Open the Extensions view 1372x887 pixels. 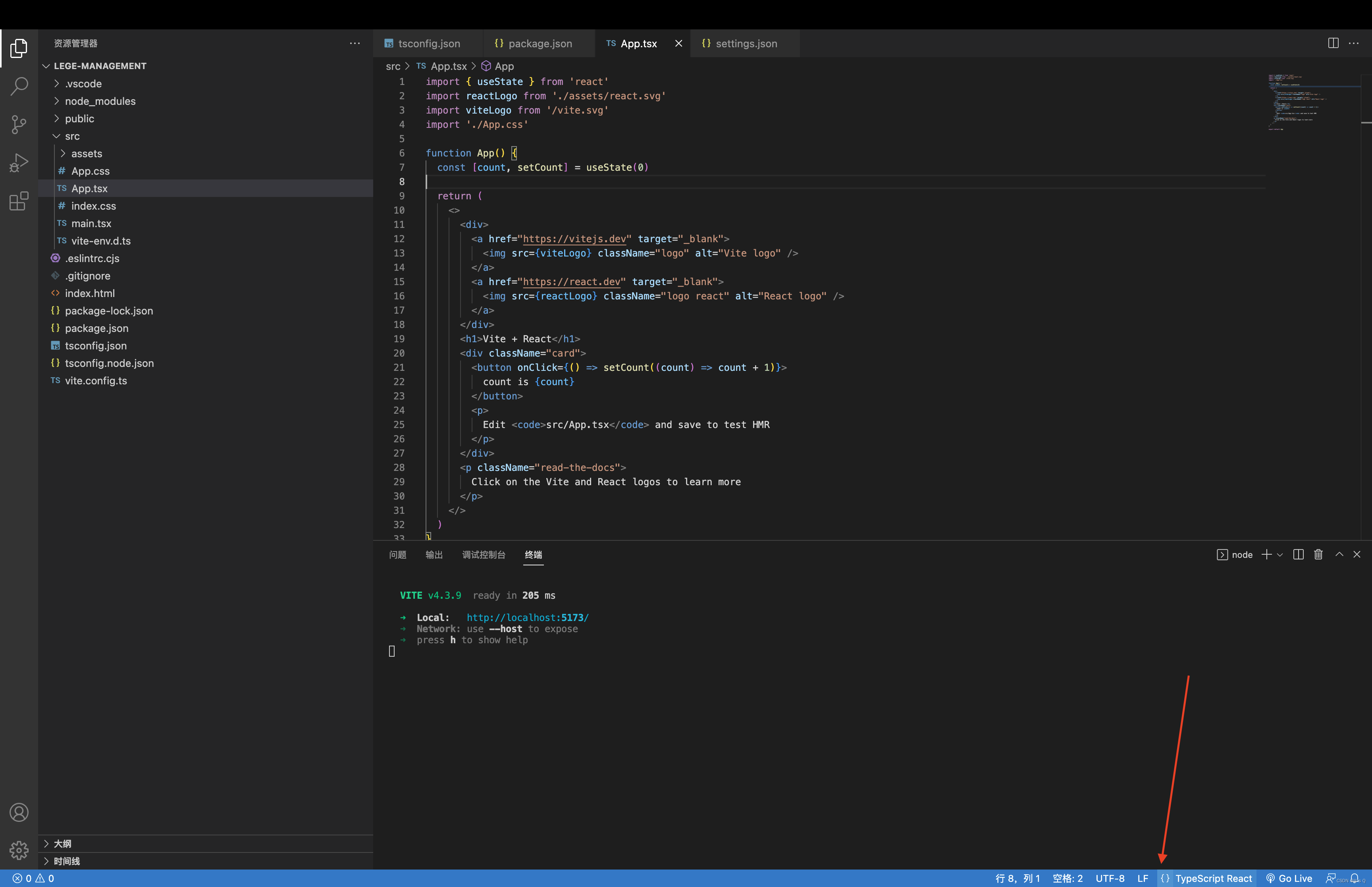18,201
